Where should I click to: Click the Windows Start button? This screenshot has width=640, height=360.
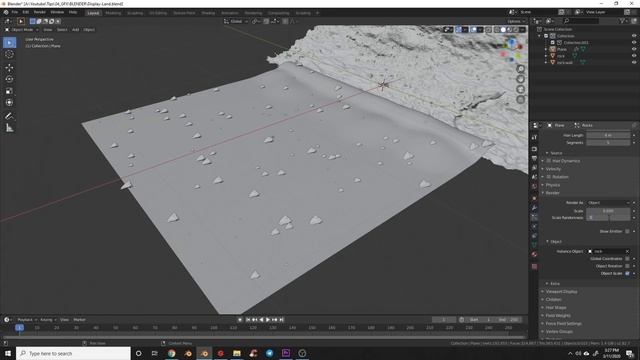pos(8,353)
